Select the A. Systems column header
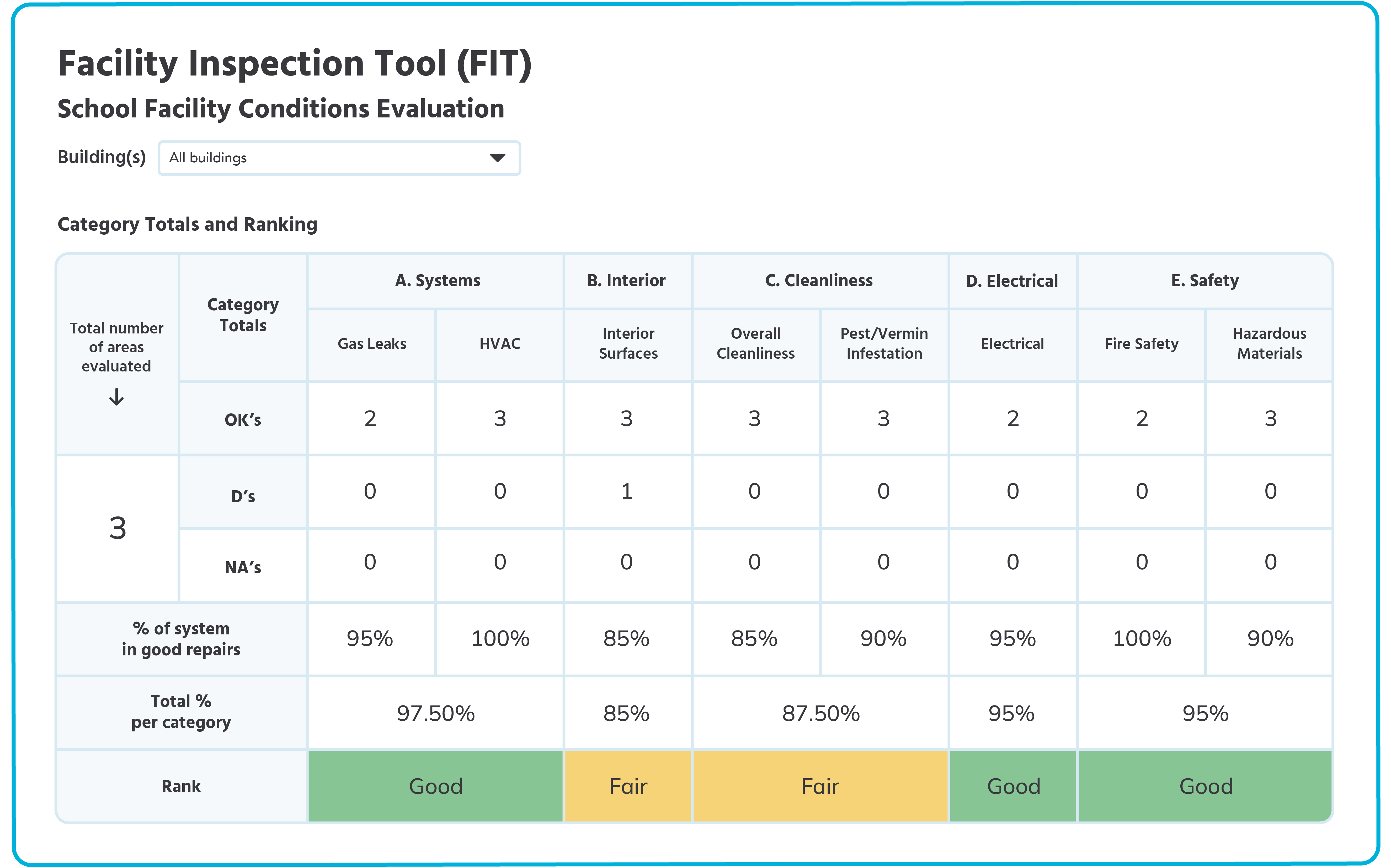Screen dimensions: 1391x868 pos(436,281)
